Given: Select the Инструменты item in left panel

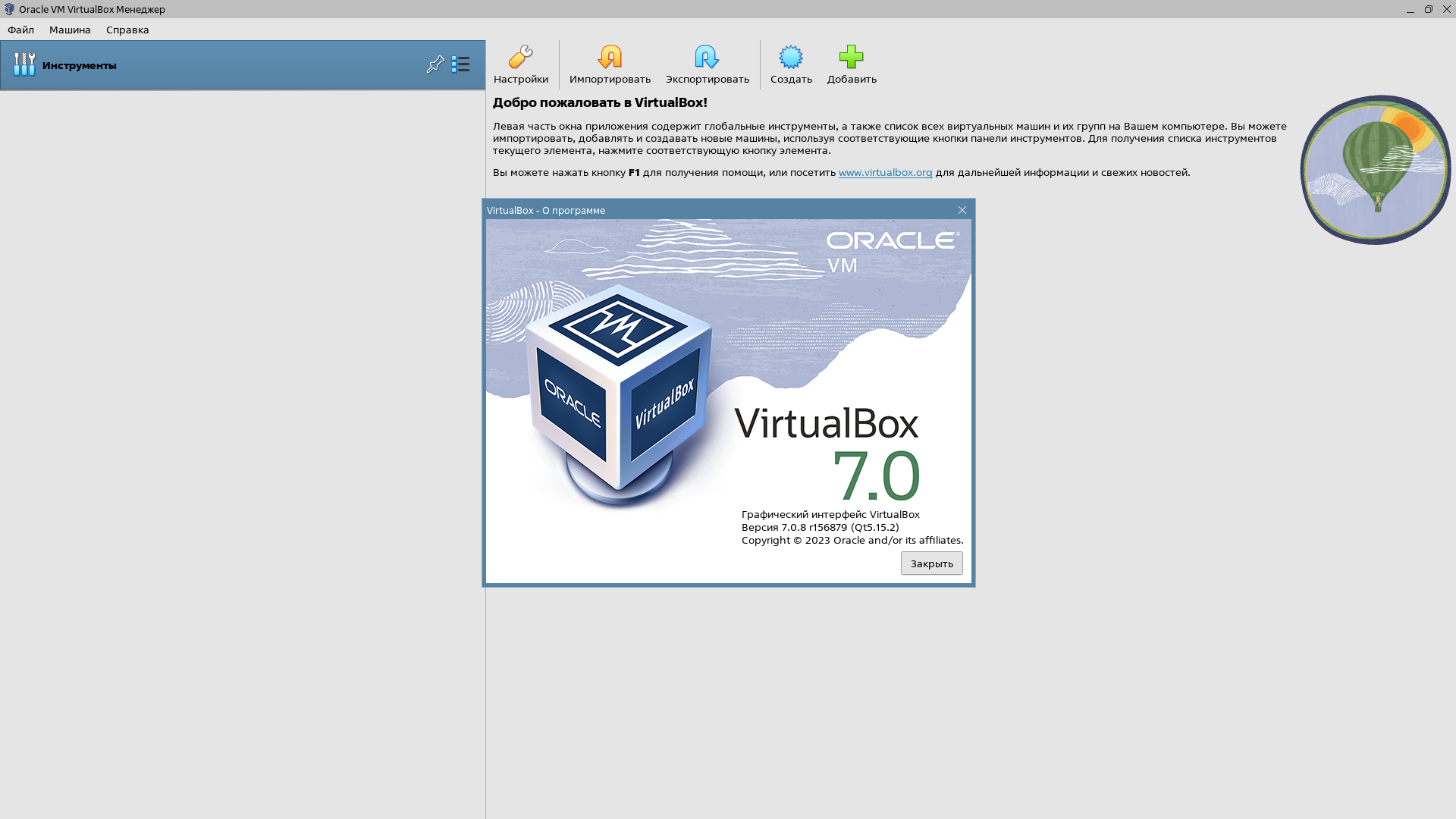Looking at the screenshot, I should tap(243, 65).
